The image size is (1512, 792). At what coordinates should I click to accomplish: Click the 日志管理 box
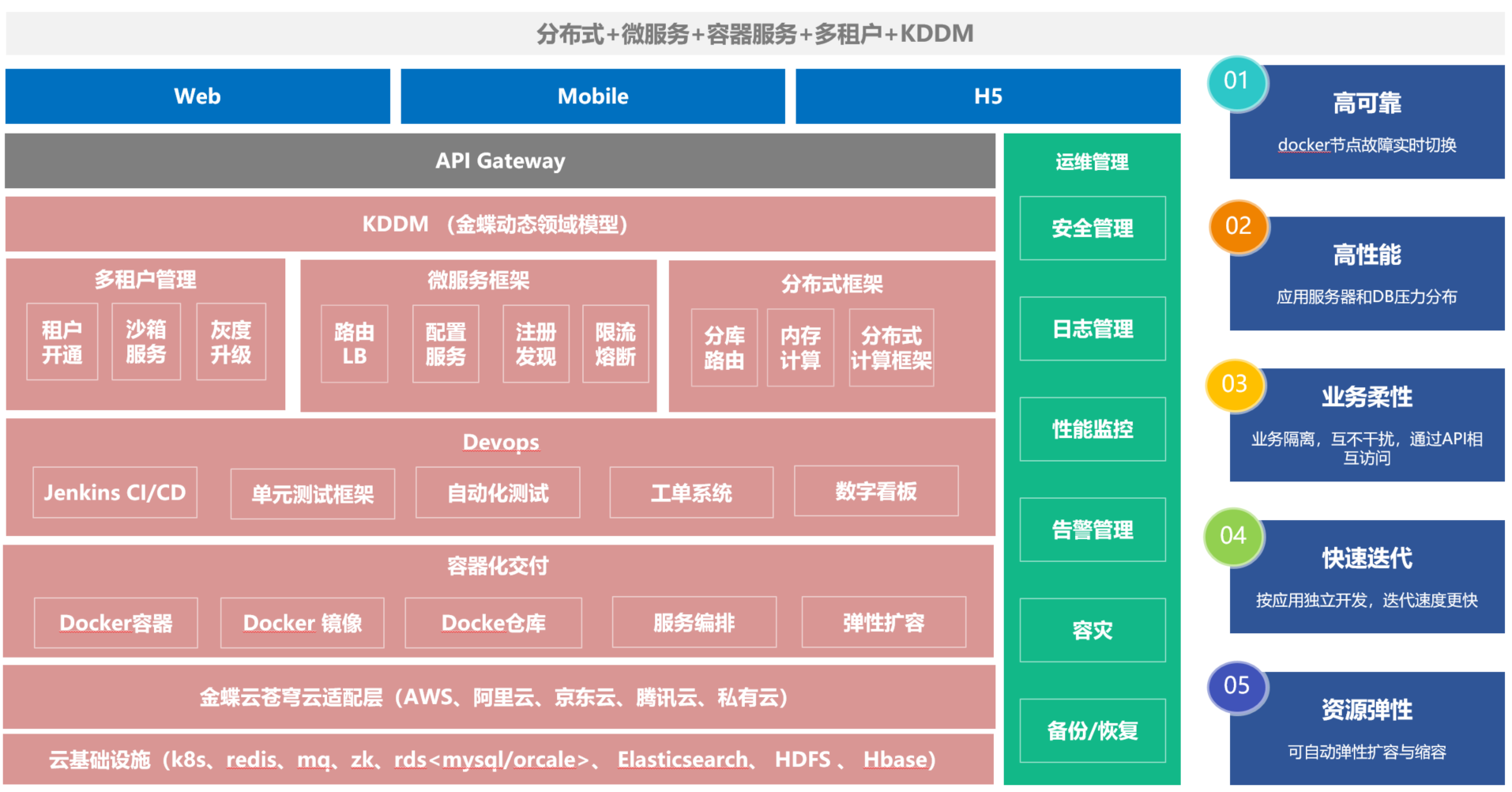[x=1093, y=329]
